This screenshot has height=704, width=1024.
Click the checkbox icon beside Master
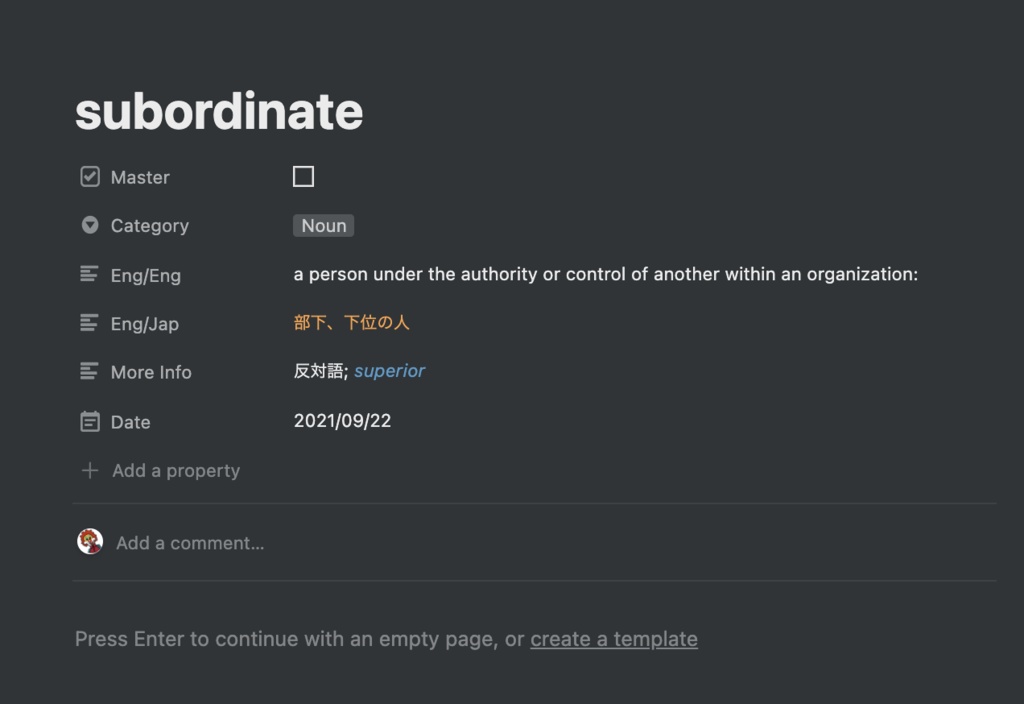90,177
